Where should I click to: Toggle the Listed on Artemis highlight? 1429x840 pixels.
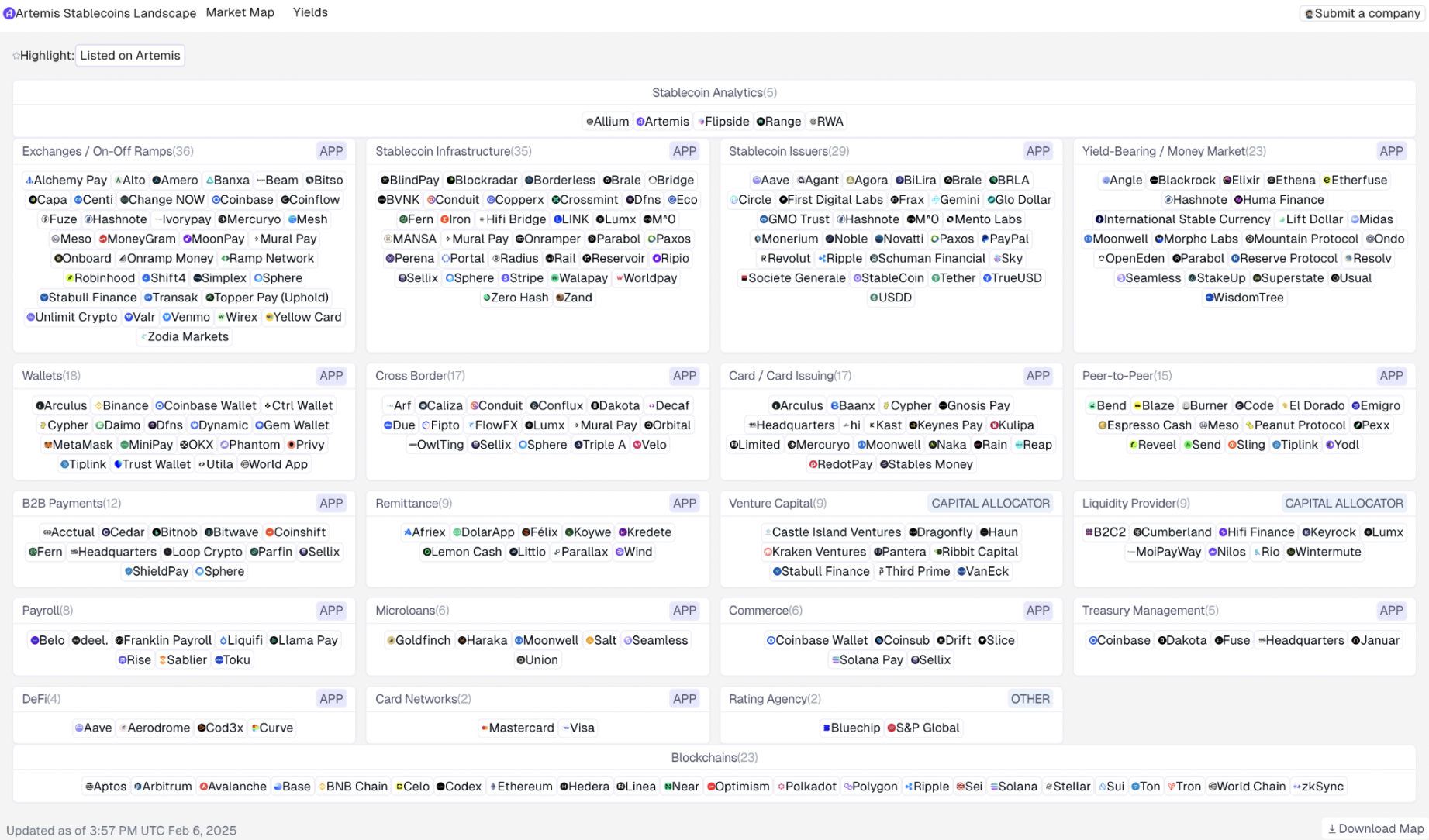tap(129, 56)
